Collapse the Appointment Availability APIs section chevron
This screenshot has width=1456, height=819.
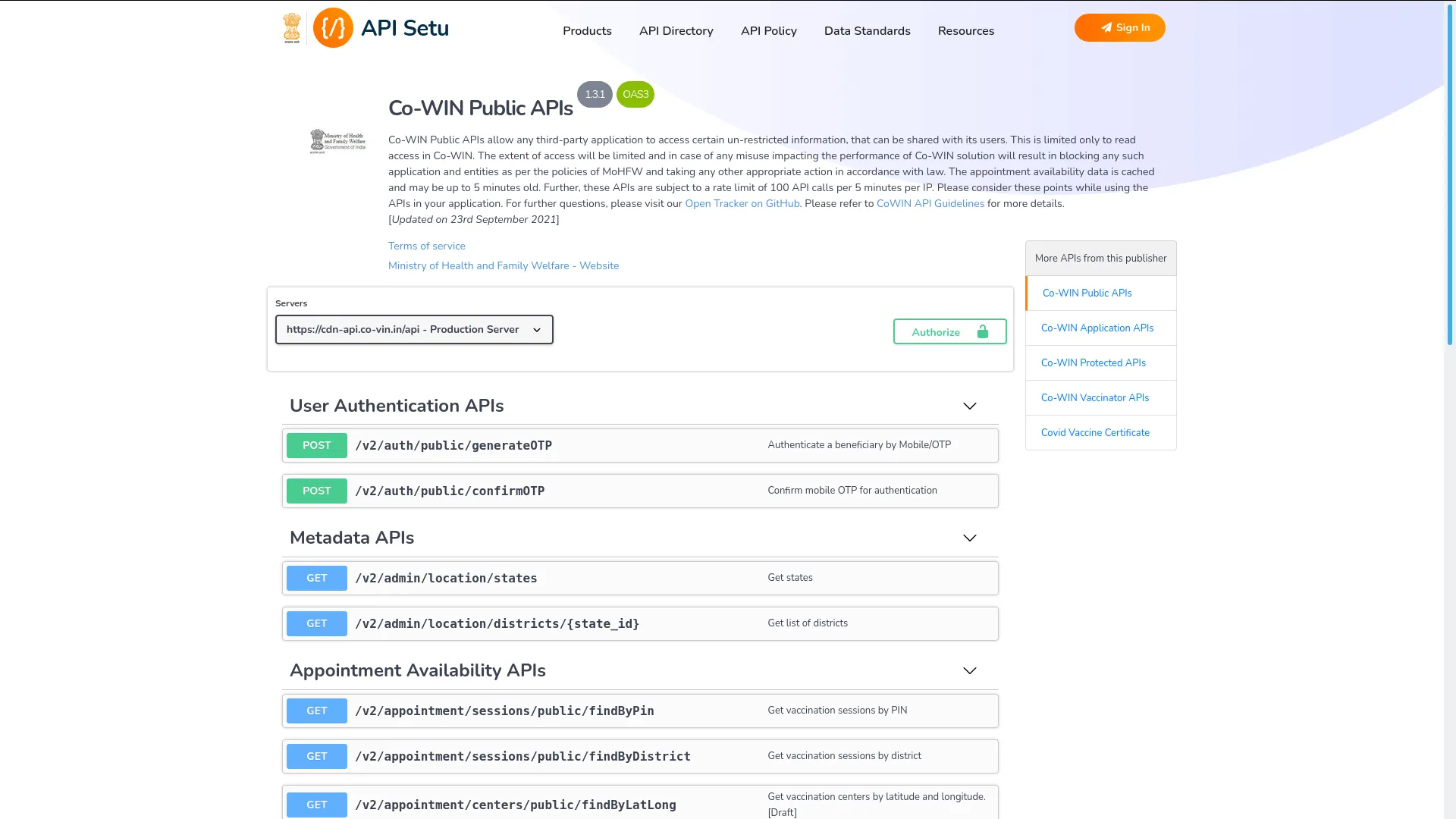pos(970,671)
